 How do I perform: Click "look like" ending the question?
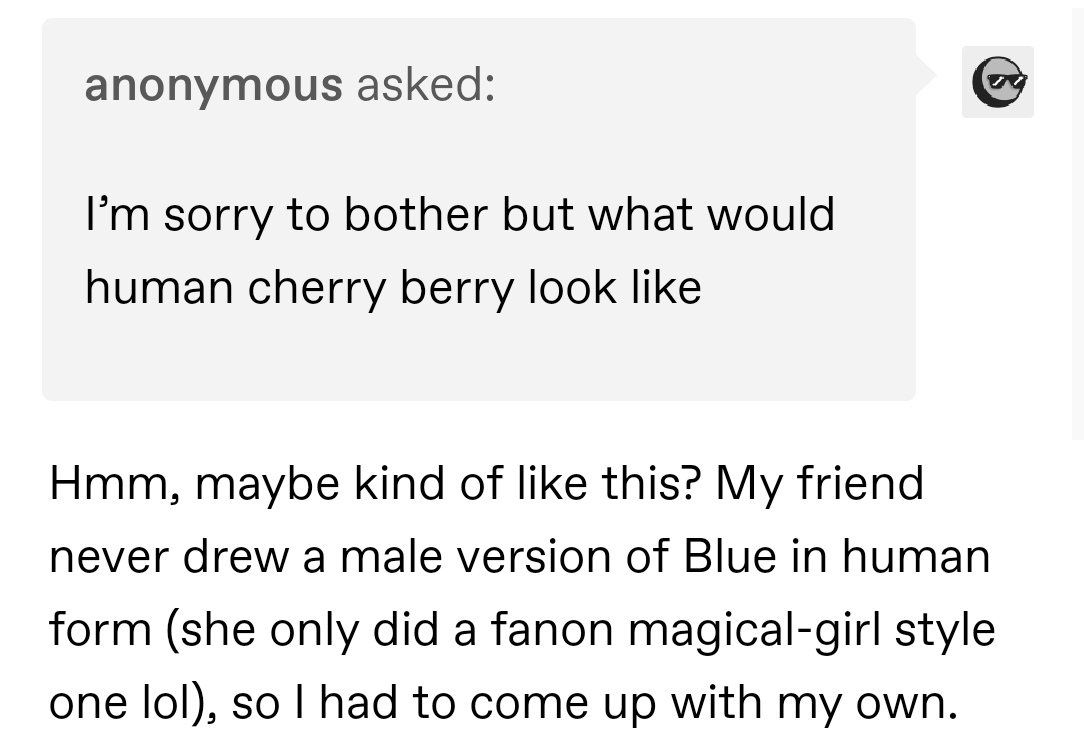(x=614, y=288)
